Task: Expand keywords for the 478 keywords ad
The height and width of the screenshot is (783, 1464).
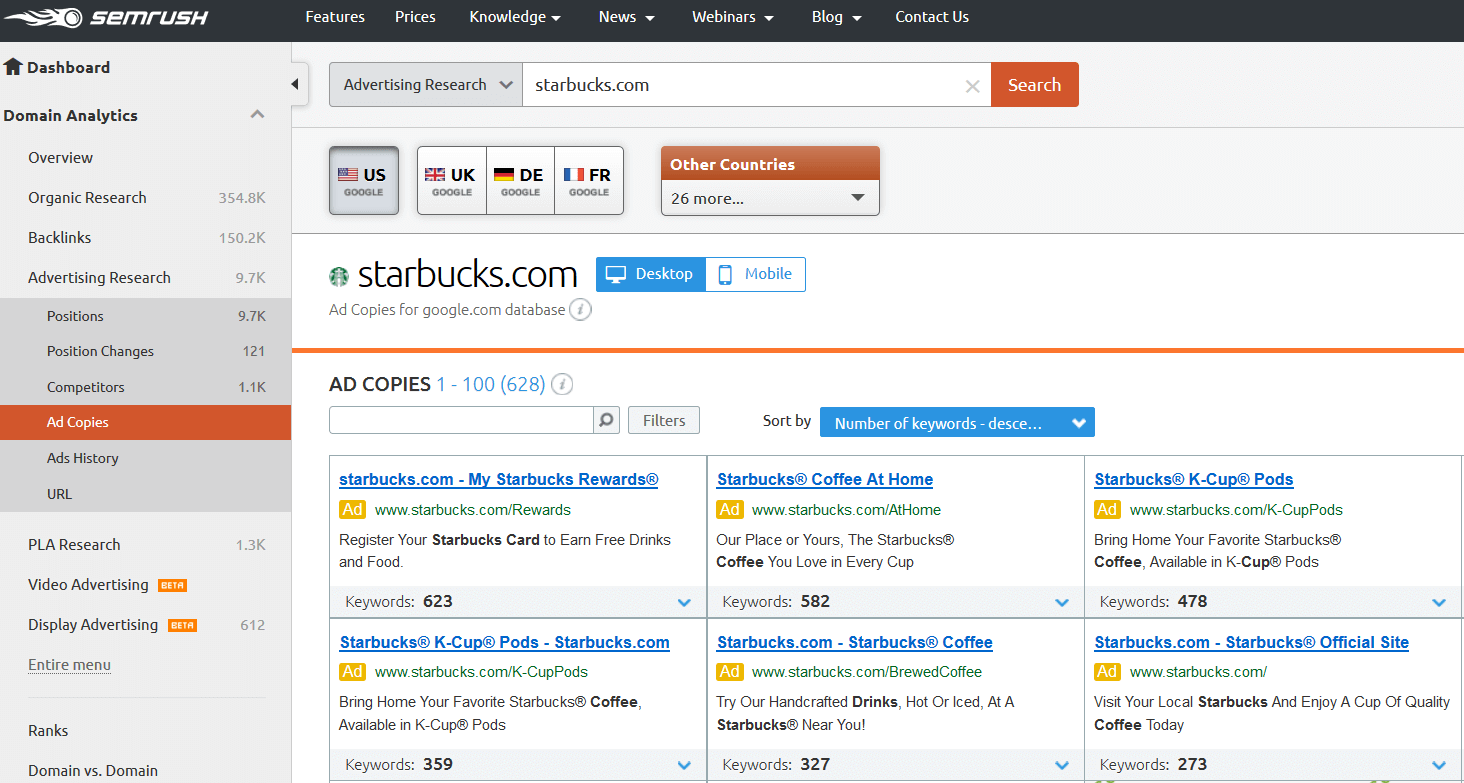Action: (1439, 602)
